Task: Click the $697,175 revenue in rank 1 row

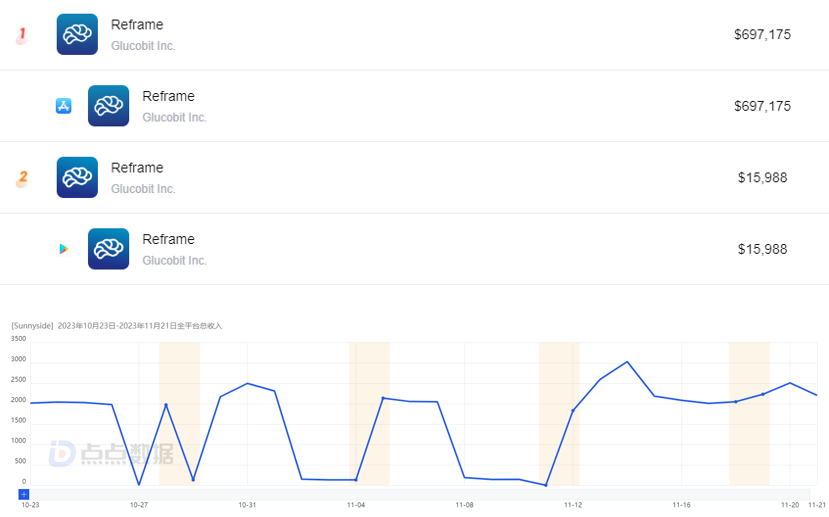Action: [x=762, y=35]
